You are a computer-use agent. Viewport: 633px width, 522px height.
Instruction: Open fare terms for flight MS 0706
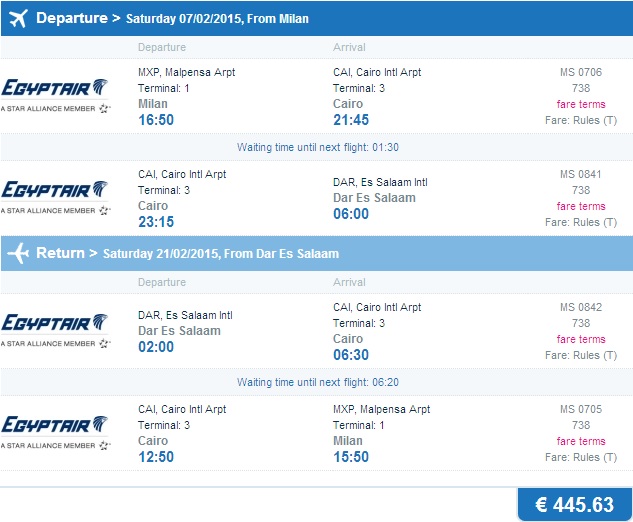pyautogui.click(x=581, y=104)
